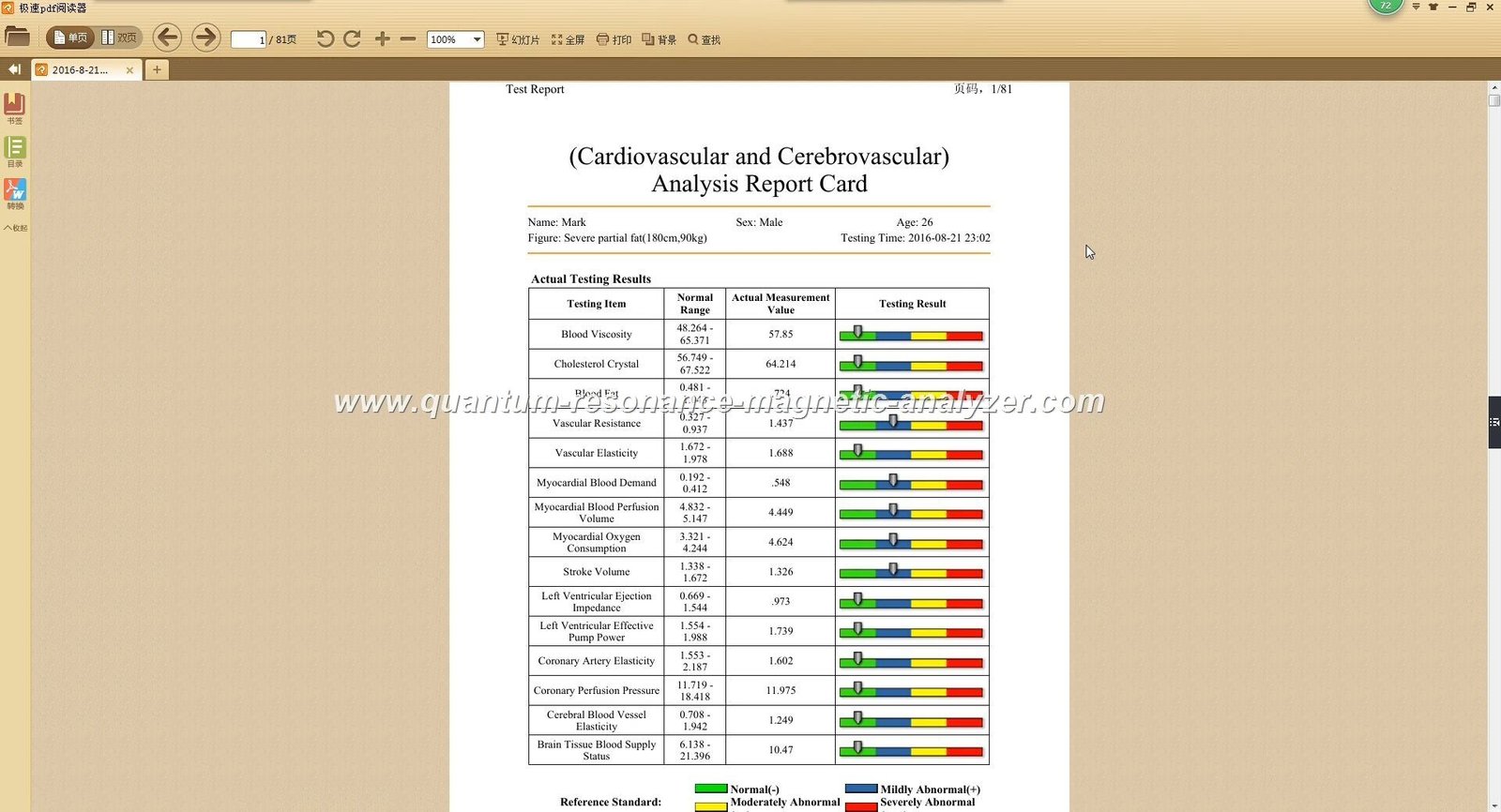Click the page number input field

pos(249,39)
